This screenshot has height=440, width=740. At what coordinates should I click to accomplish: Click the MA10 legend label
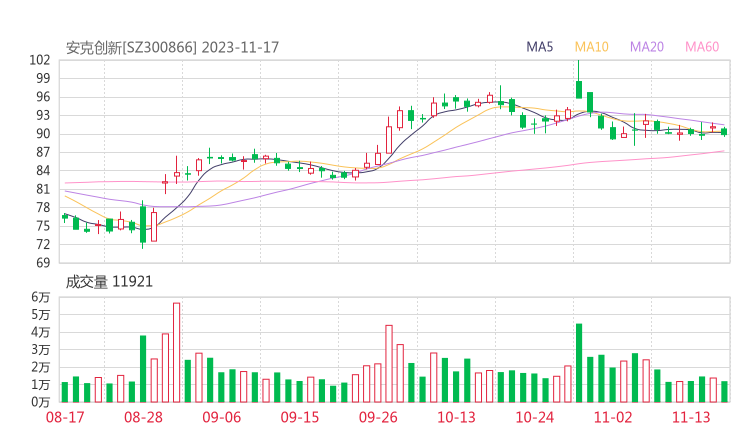click(x=591, y=47)
